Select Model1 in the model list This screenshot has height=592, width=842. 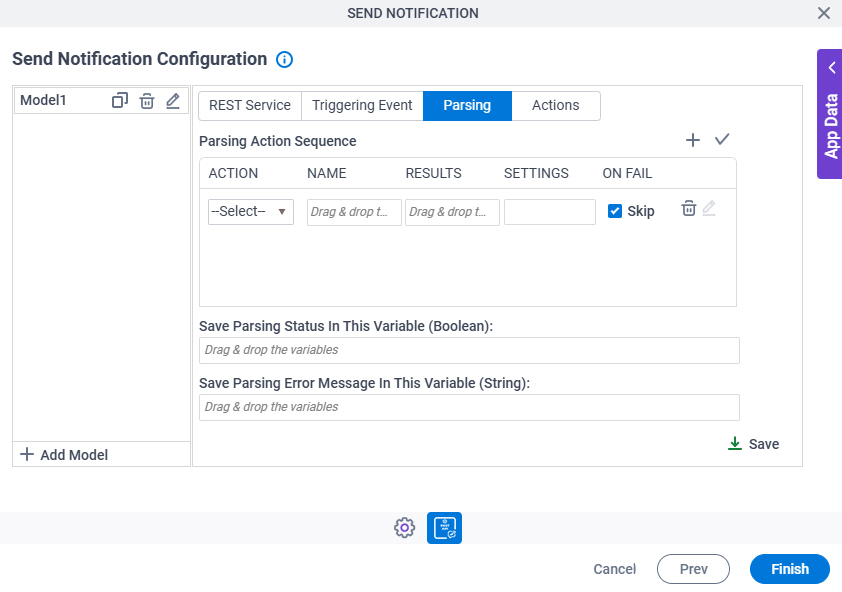click(x=43, y=100)
